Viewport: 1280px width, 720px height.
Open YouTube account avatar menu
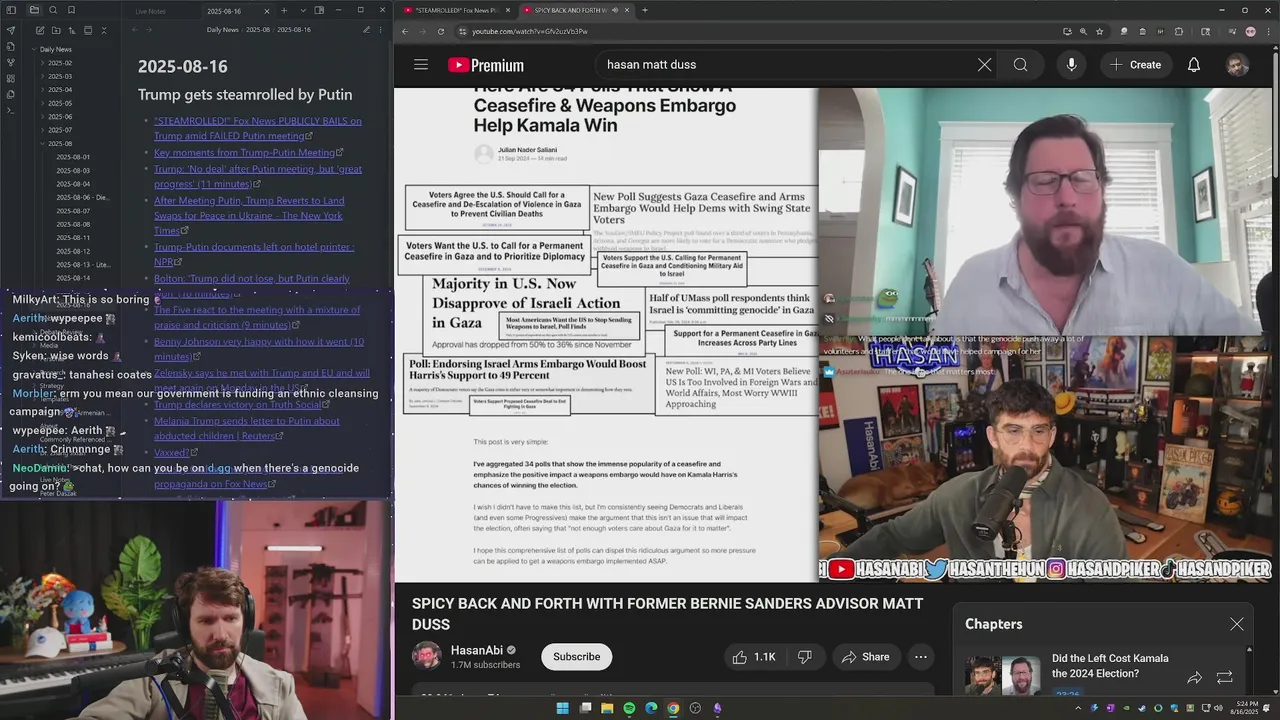(1238, 65)
